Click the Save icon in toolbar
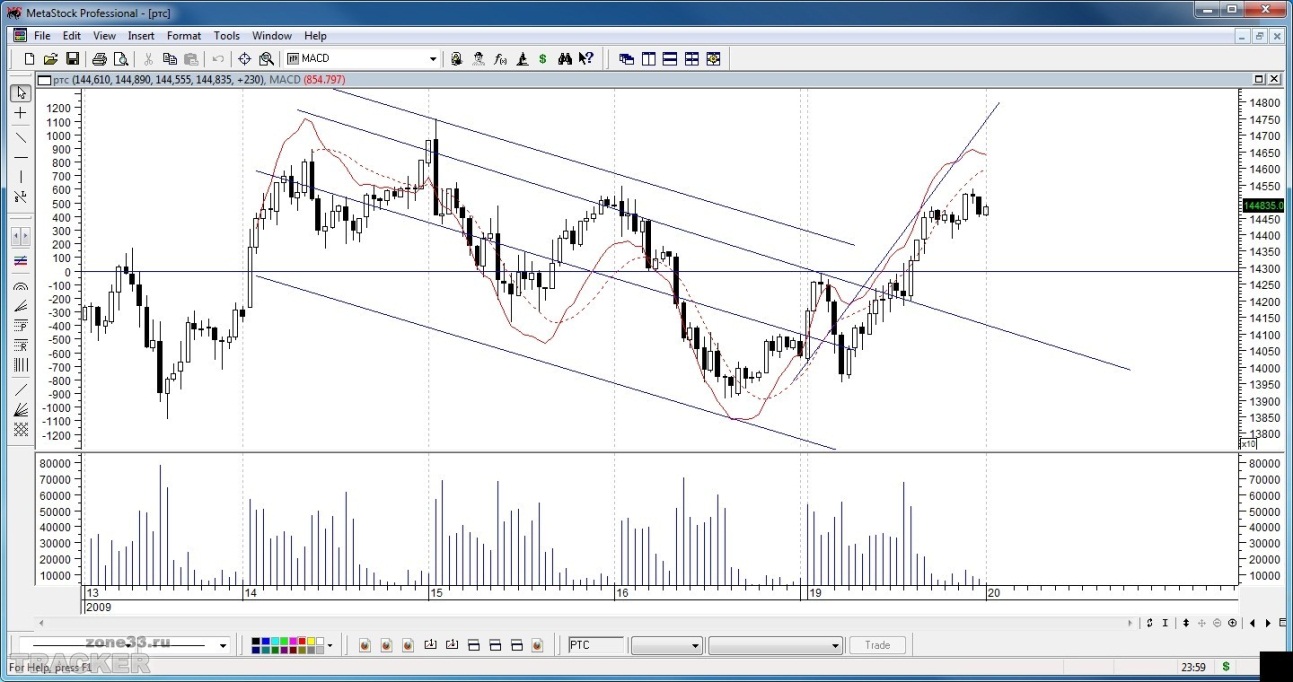Screen dimensions: 1293x682 73,59
